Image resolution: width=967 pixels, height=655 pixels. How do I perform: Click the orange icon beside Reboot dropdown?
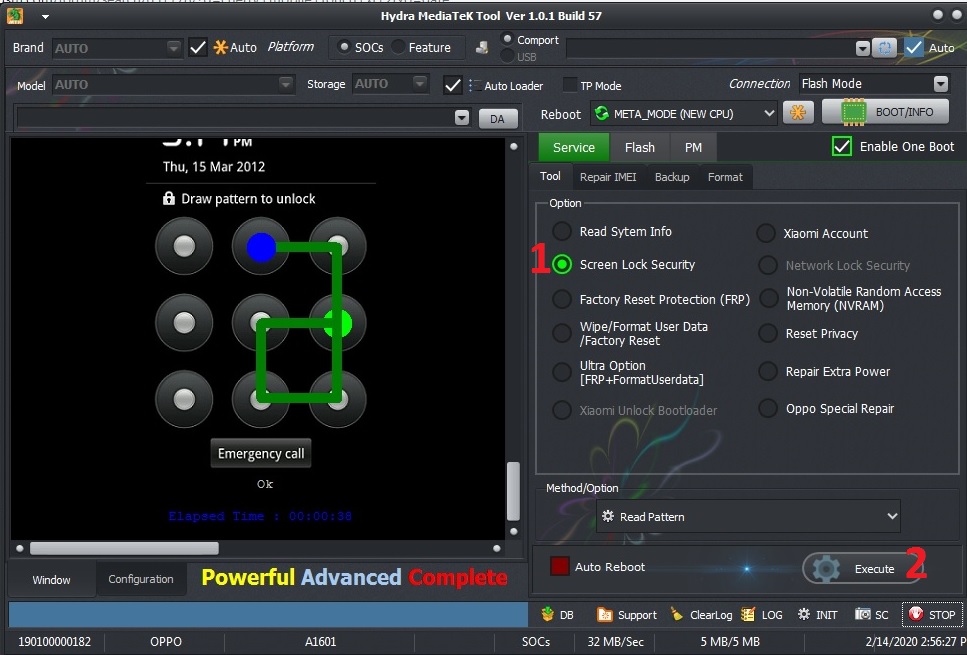(798, 113)
